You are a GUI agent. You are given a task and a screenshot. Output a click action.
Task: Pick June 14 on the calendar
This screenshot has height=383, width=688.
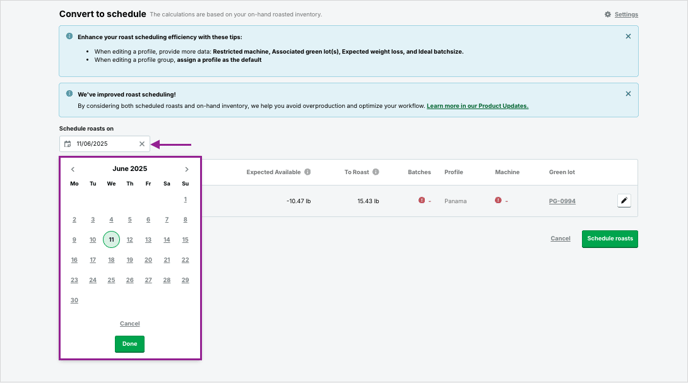[167, 240]
